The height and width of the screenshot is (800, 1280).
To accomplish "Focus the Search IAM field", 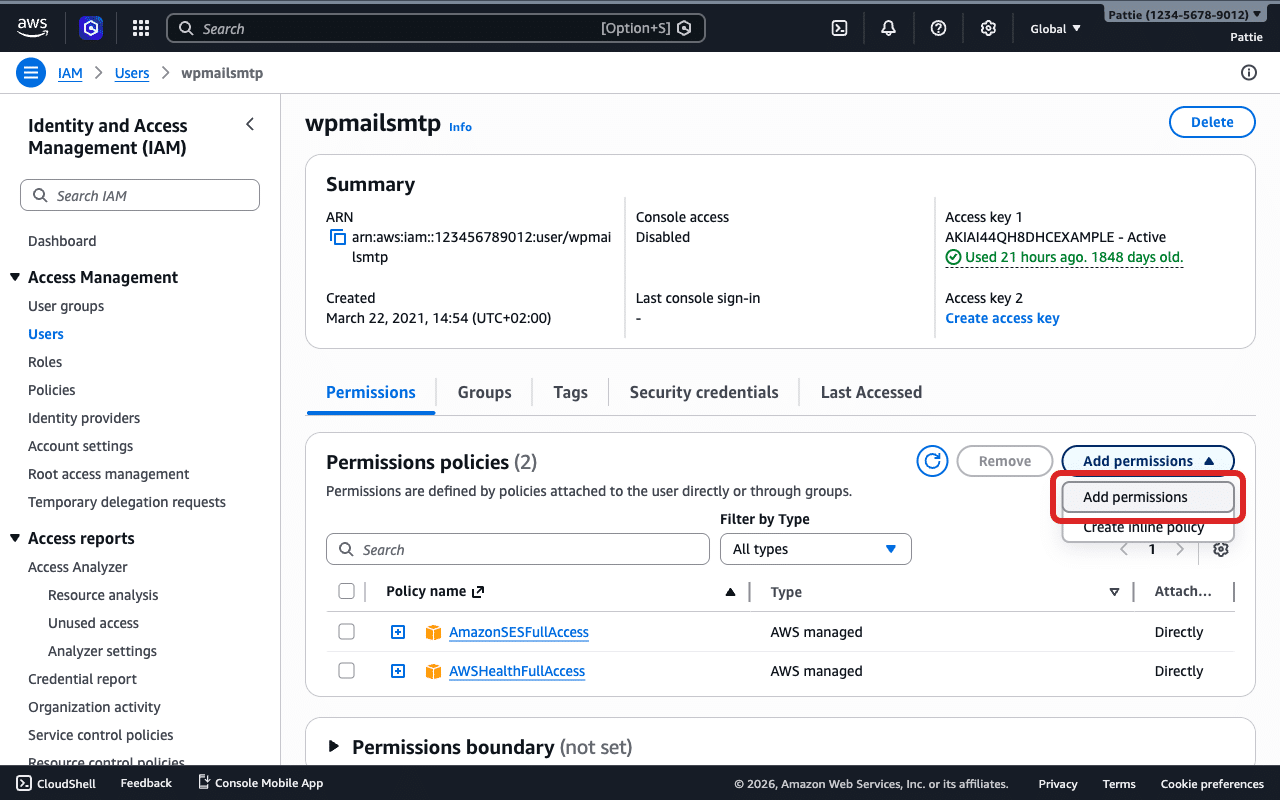I will (140, 195).
